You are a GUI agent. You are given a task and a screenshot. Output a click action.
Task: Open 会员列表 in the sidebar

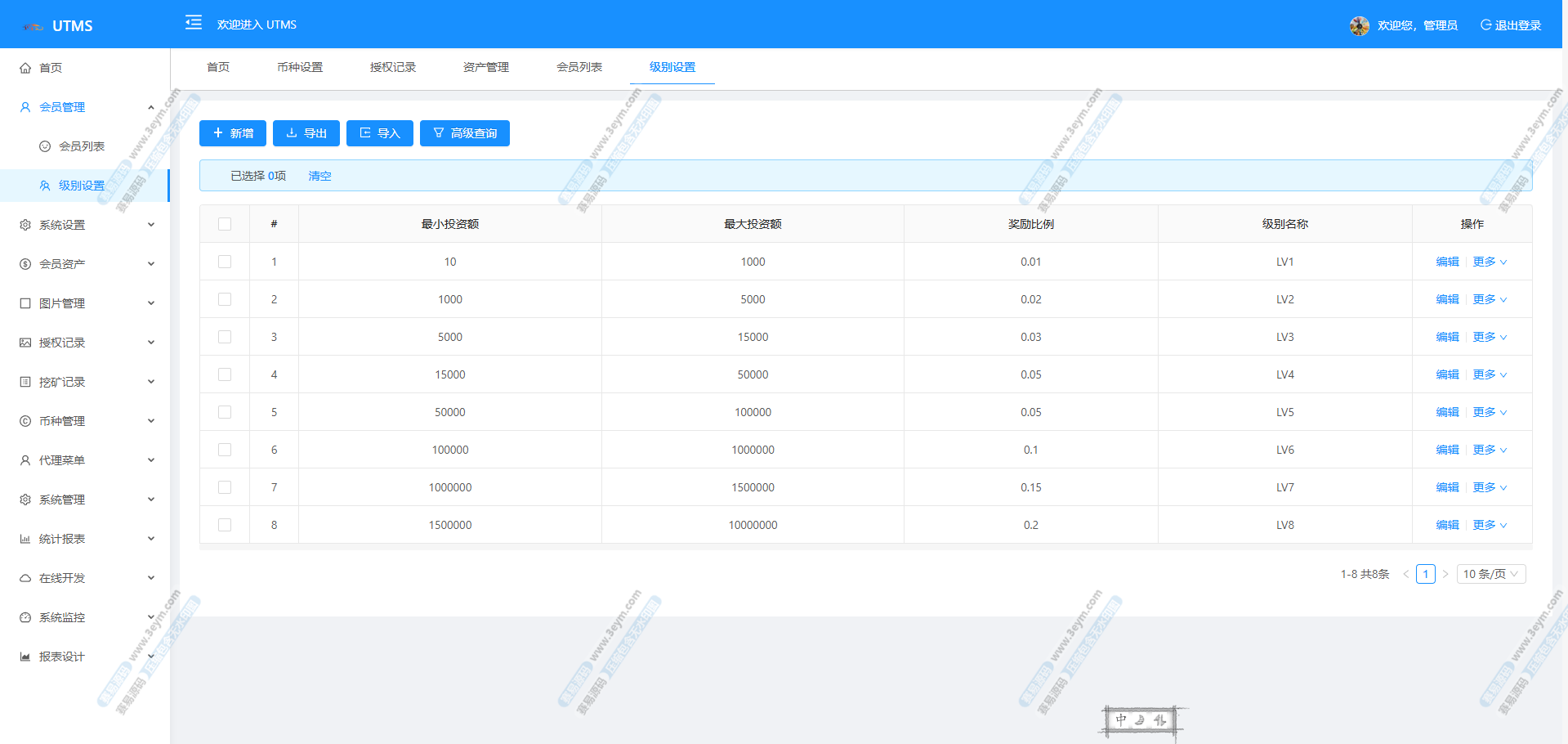click(x=82, y=146)
